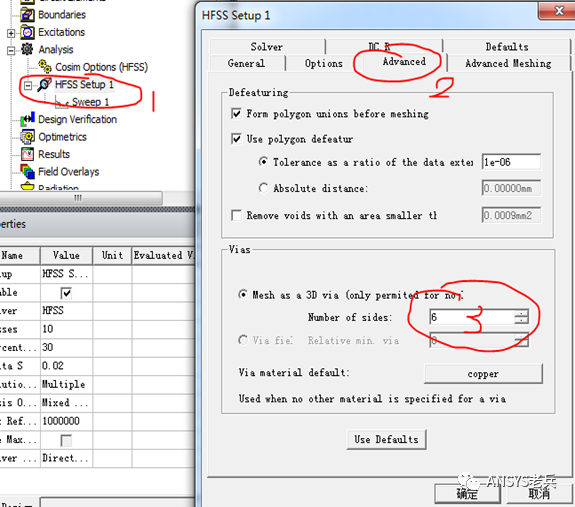Select Design Verification tree item
The height and width of the screenshot is (507, 575).
(x=77, y=120)
